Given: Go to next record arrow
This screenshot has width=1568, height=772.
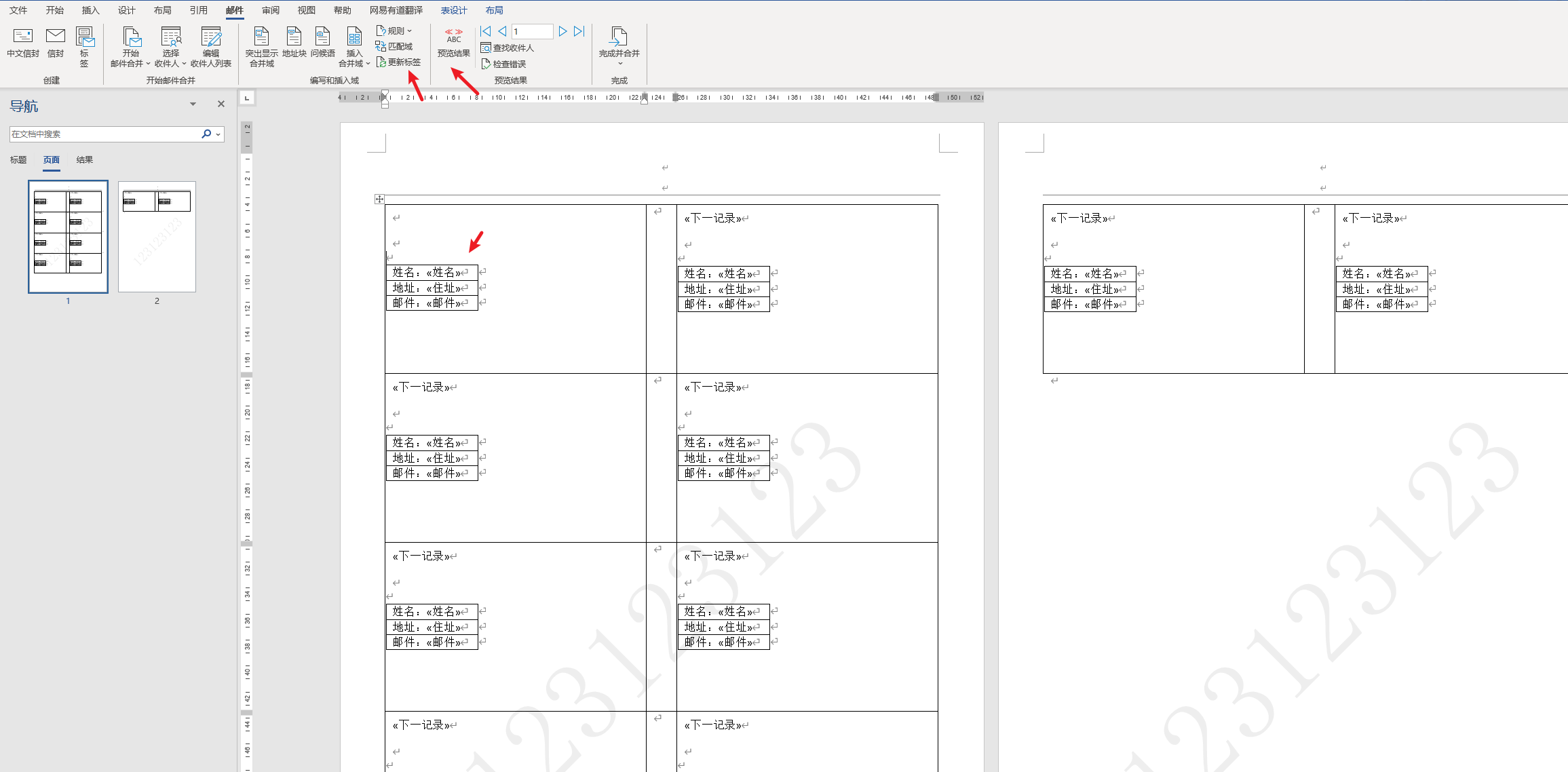Looking at the screenshot, I should point(562,31).
